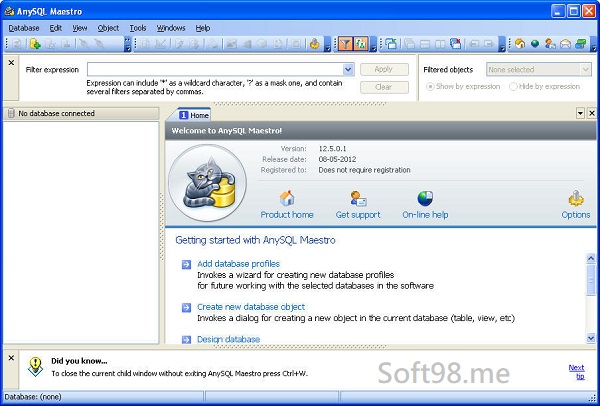Close the Did you know panel

[11, 358]
